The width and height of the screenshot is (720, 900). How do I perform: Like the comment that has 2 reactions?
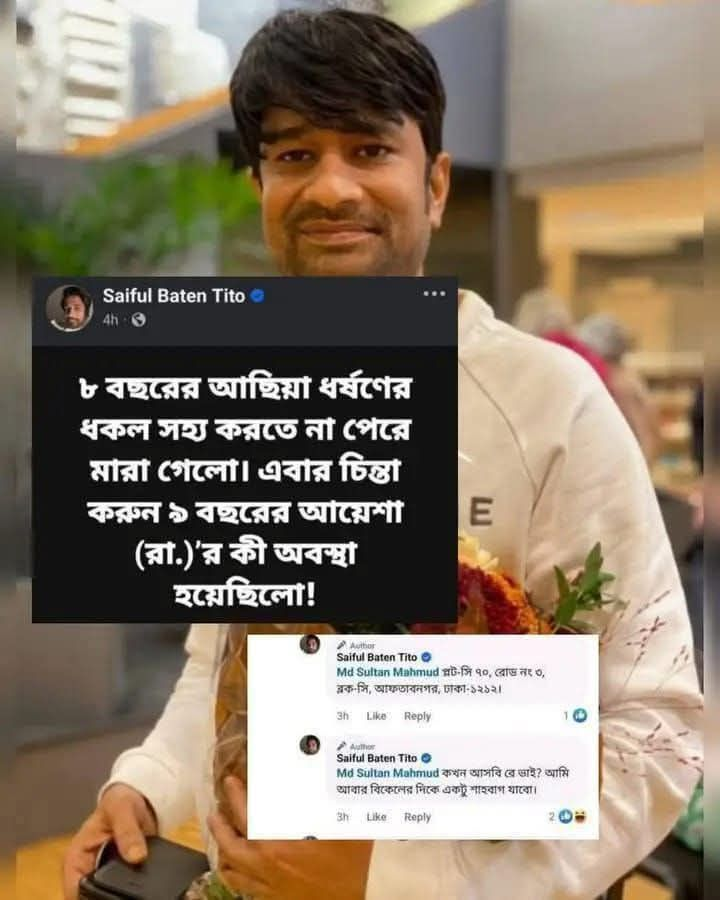click(x=376, y=817)
